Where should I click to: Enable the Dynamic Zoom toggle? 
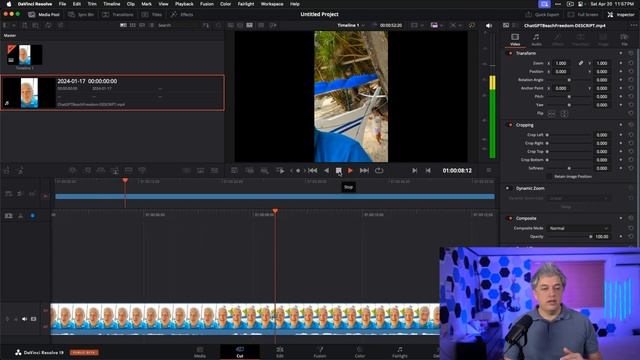(x=508, y=188)
